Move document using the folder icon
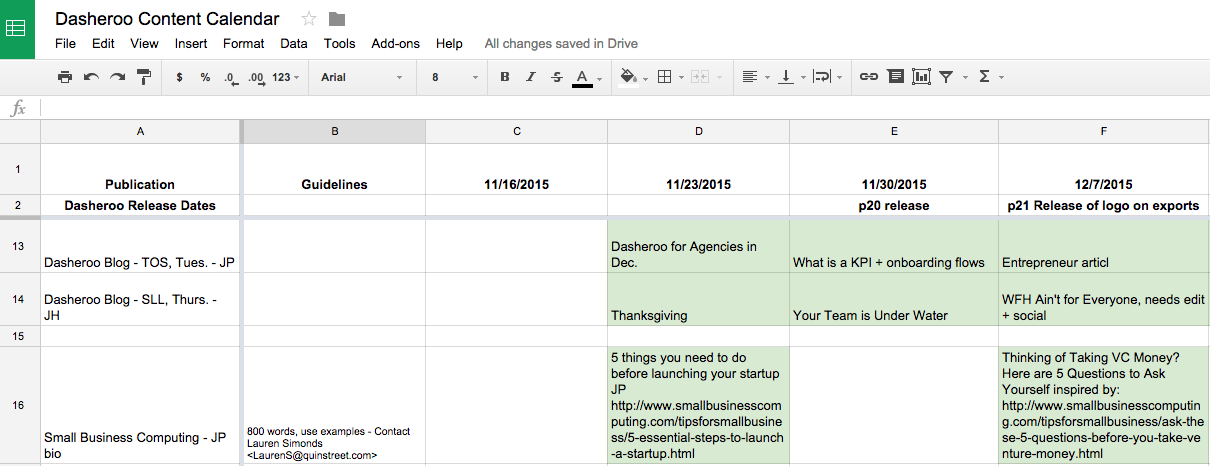 [337, 19]
